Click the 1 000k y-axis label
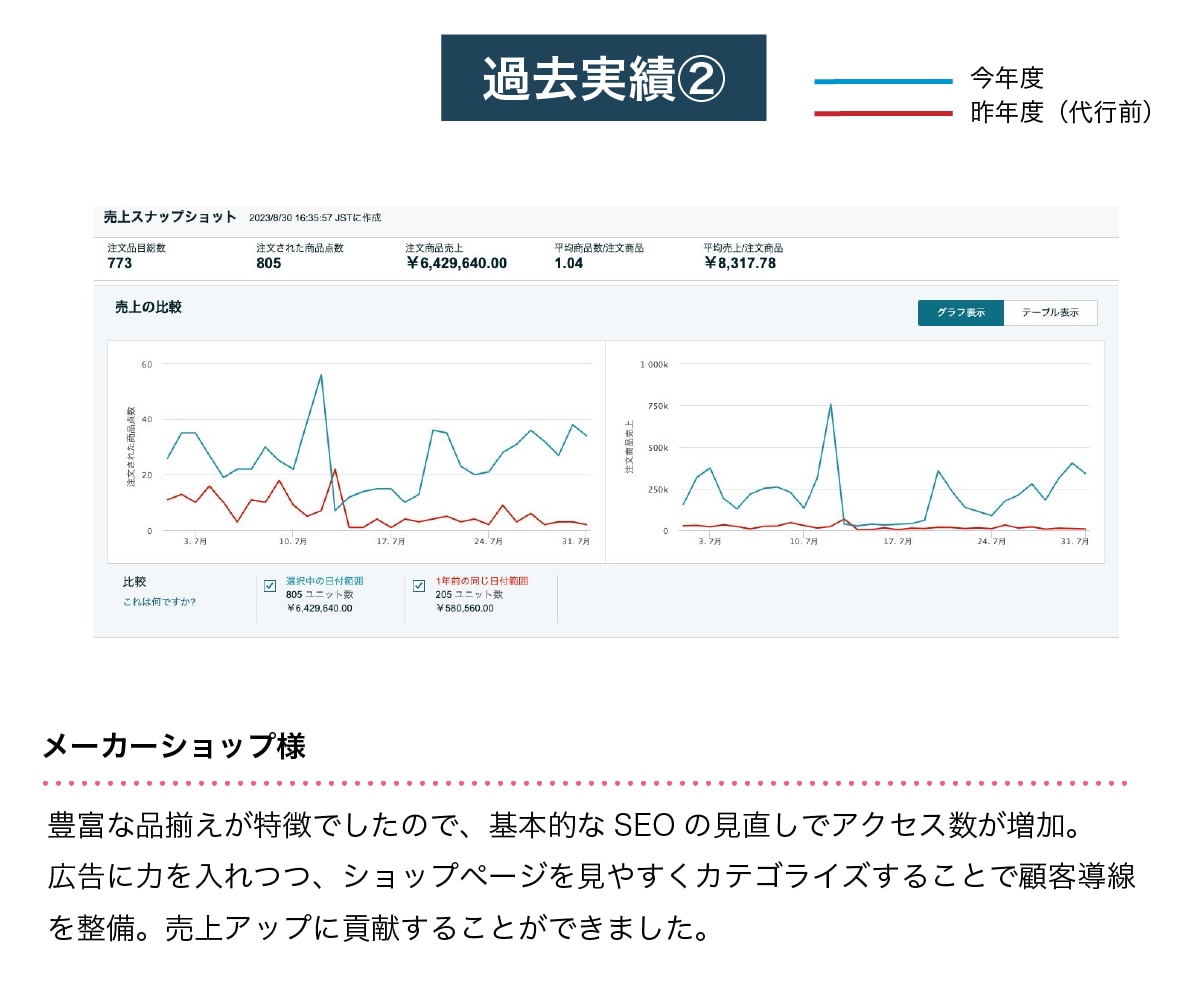Viewport: 1200px width, 1000px height. [x=652, y=365]
